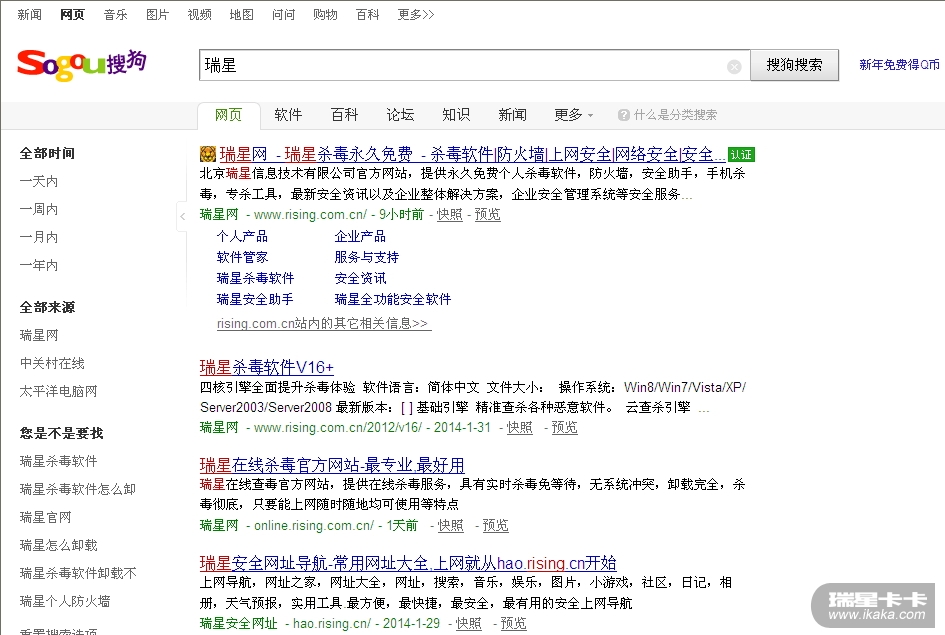This screenshot has width=945, height=635.
Task: Open the 瑞星在线杀毒官方网站 result title
Action: click(x=332, y=465)
